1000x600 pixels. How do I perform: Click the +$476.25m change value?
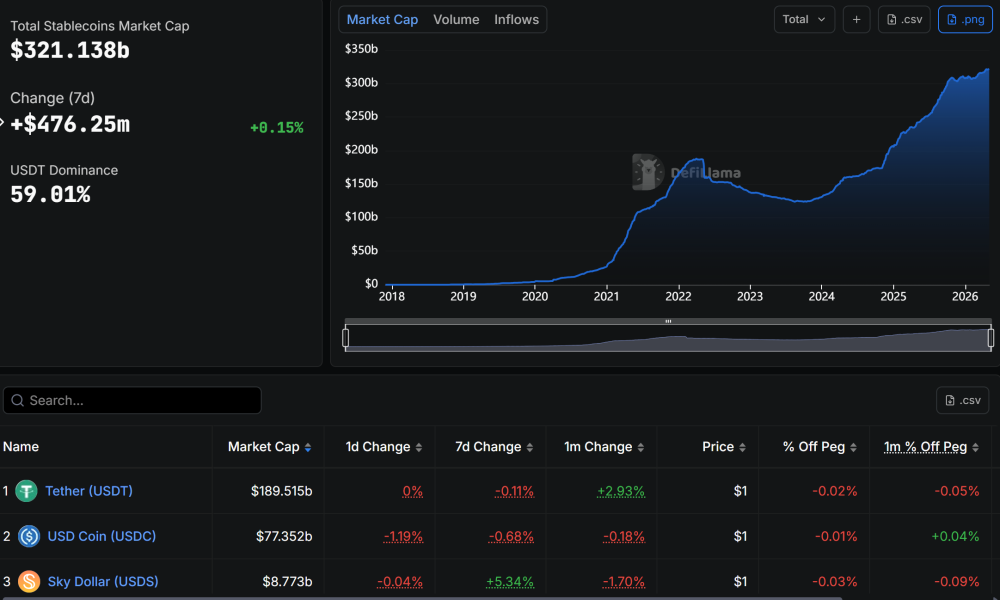point(70,124)
